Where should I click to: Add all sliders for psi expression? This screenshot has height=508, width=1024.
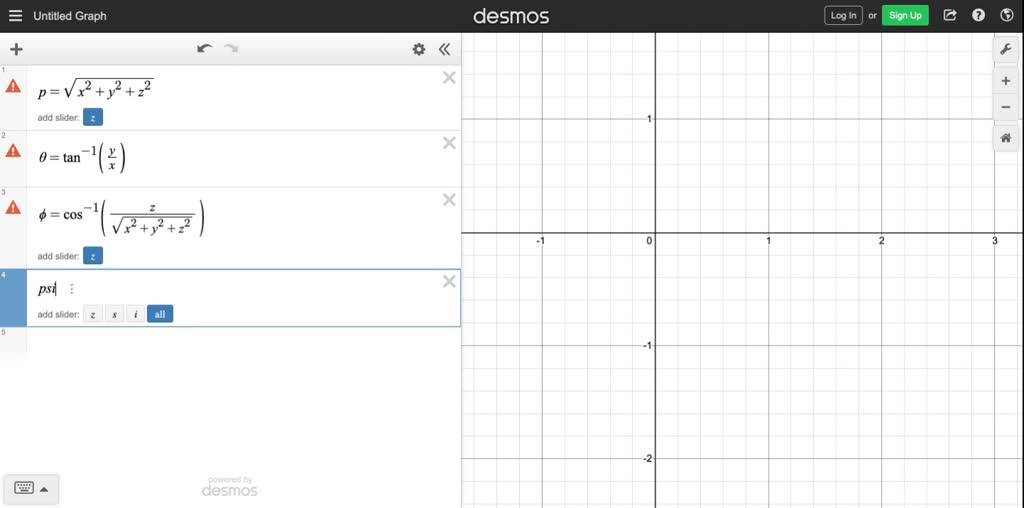(159, 314)
